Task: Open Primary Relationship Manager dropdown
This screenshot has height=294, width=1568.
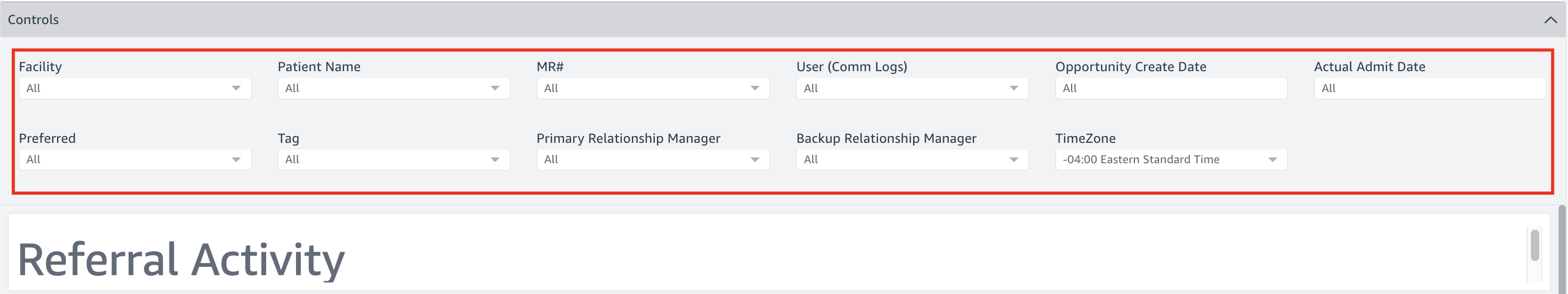Action: click(652, 160)
